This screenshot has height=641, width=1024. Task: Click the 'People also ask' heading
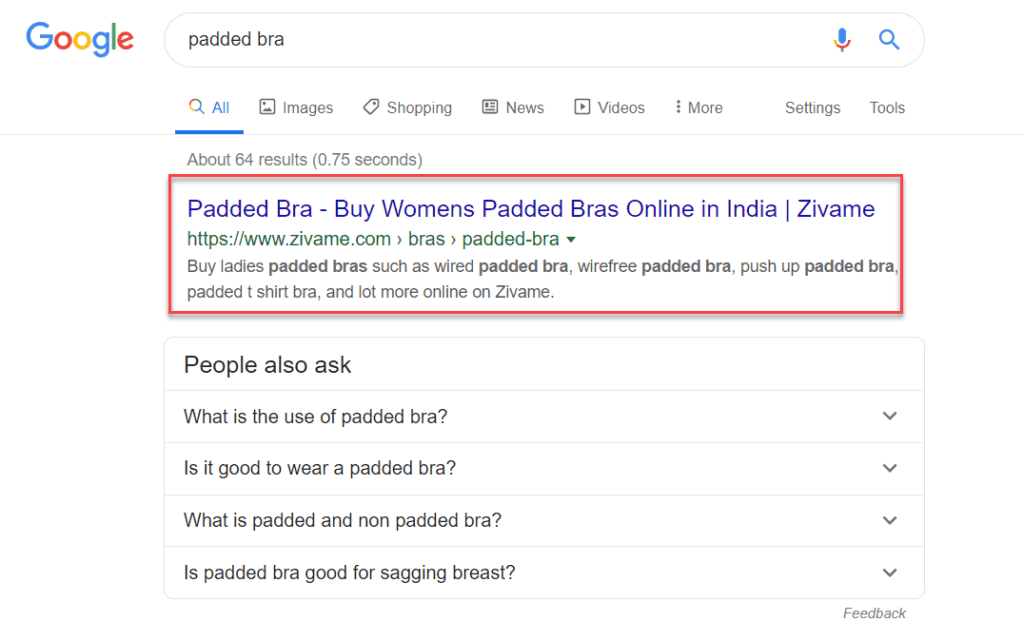pyautogui.click(x=267, y=365)
